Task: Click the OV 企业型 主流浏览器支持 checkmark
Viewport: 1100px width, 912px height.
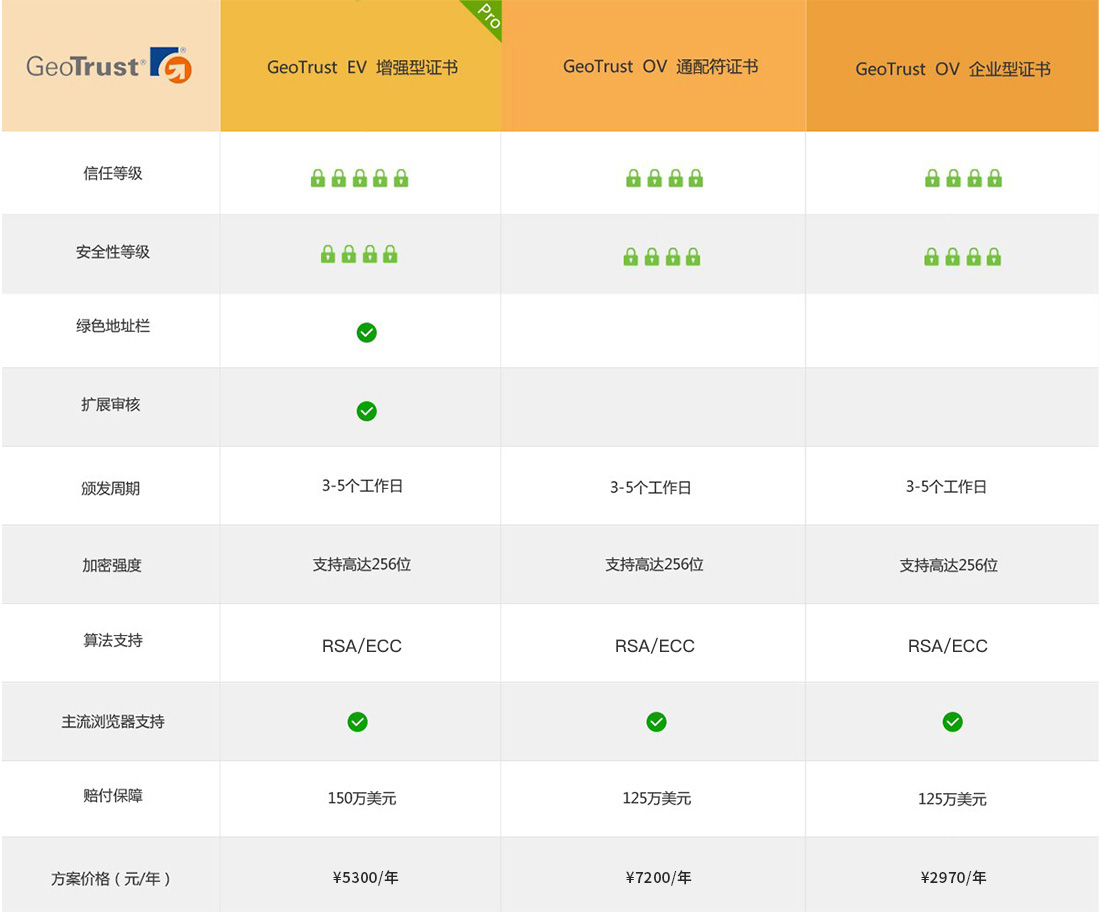Action: click(952, 722)
